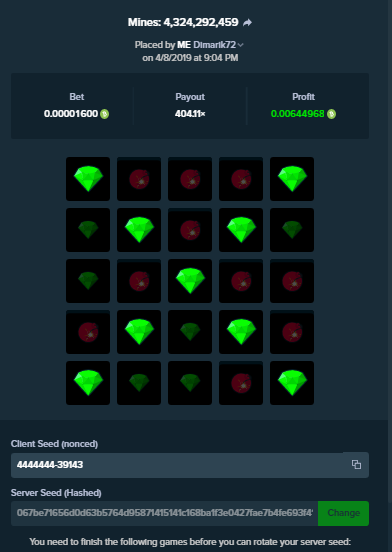Click the mine tile in row 1, column 2
This screenshot has height=552, width=392.
click(139, 179)
